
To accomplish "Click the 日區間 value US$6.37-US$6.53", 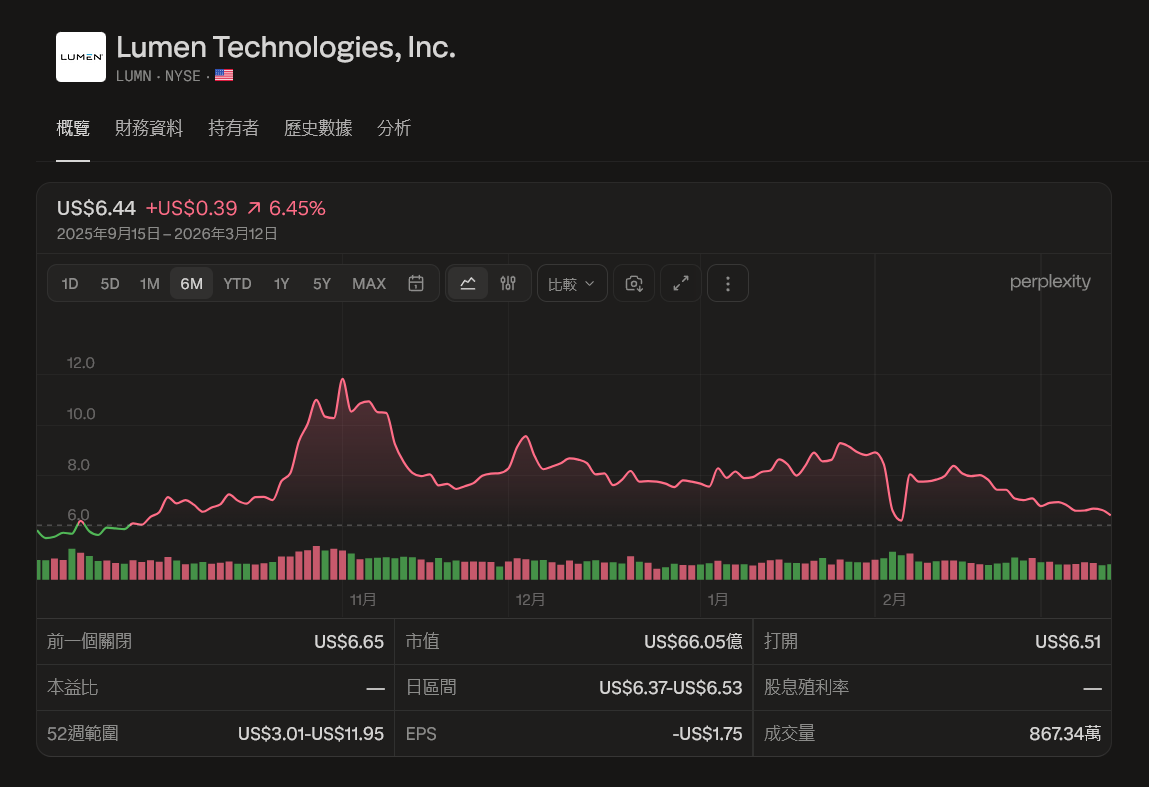I will 670,687.
